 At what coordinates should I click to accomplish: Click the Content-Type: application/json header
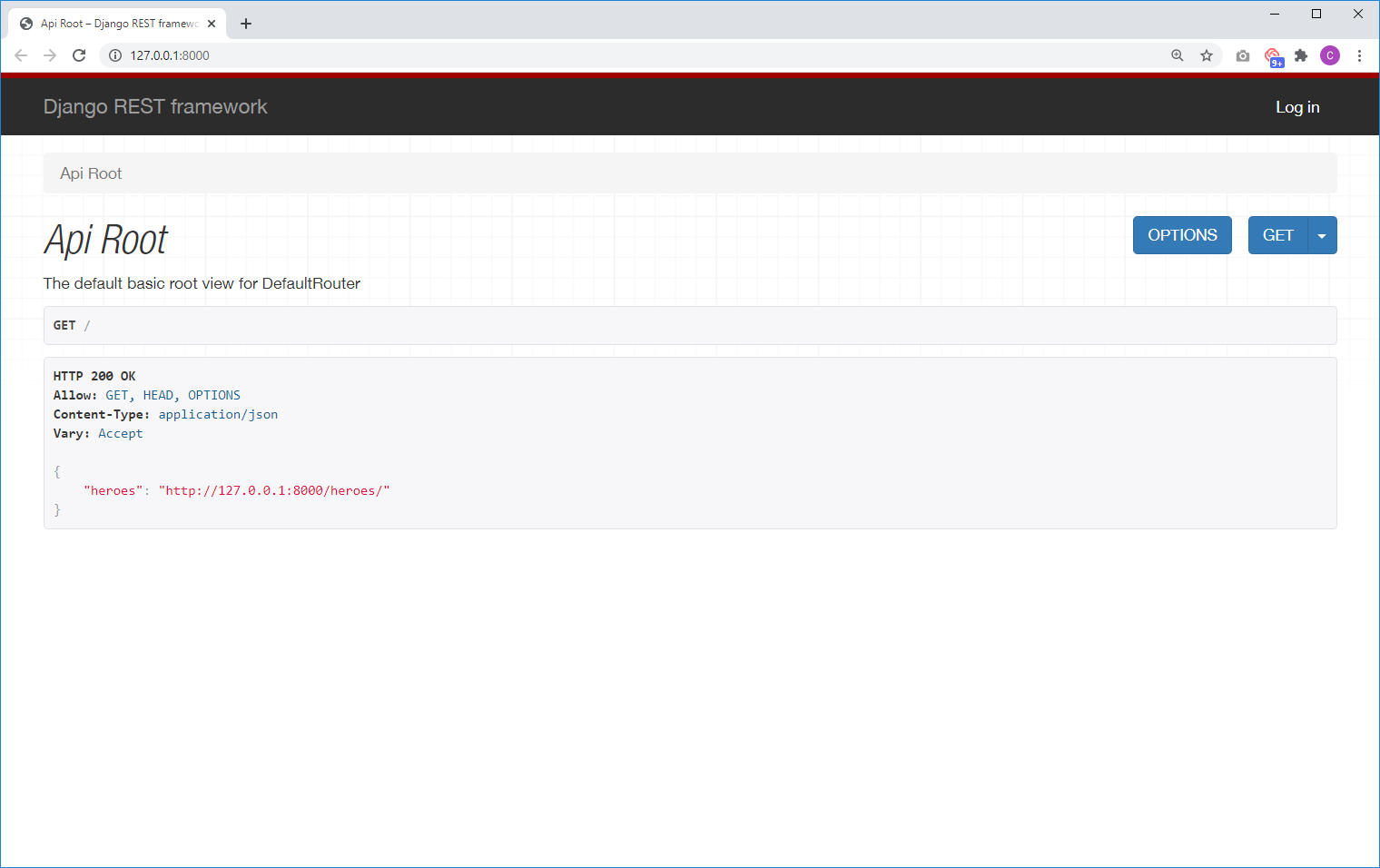point(165,414)
